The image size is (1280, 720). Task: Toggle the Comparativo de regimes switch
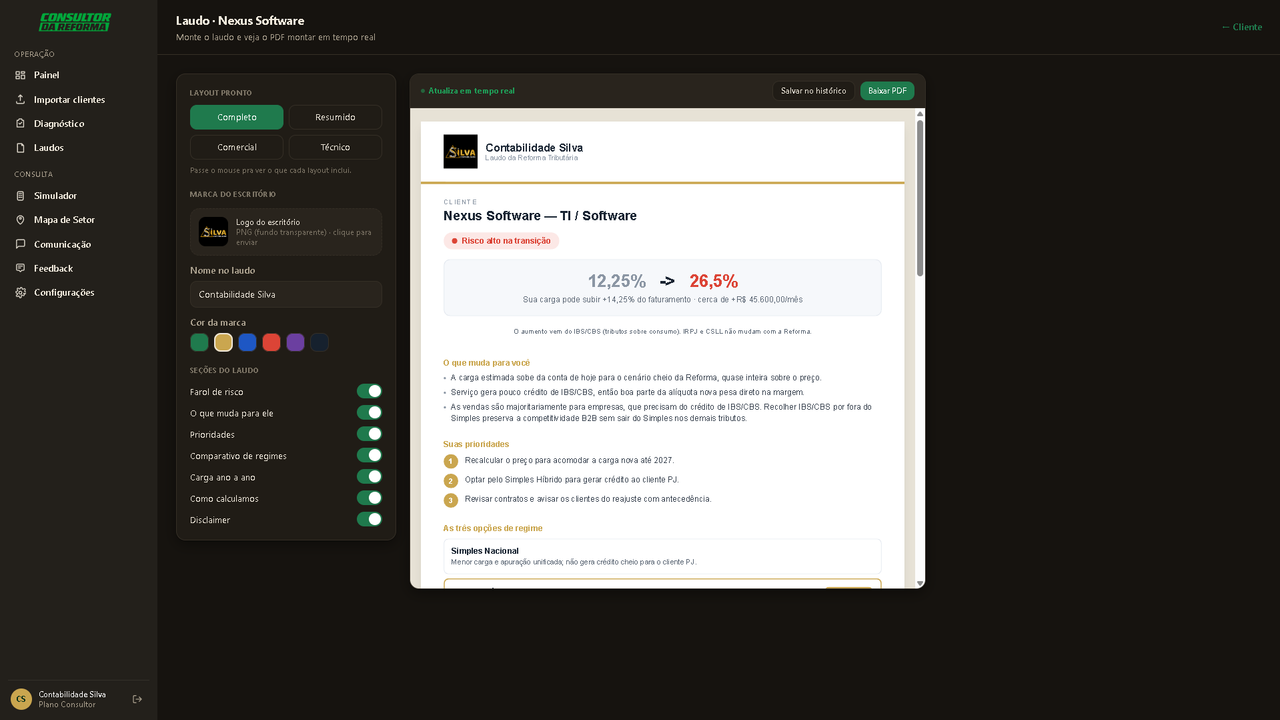pyautogui.click(x=369, y=455)
